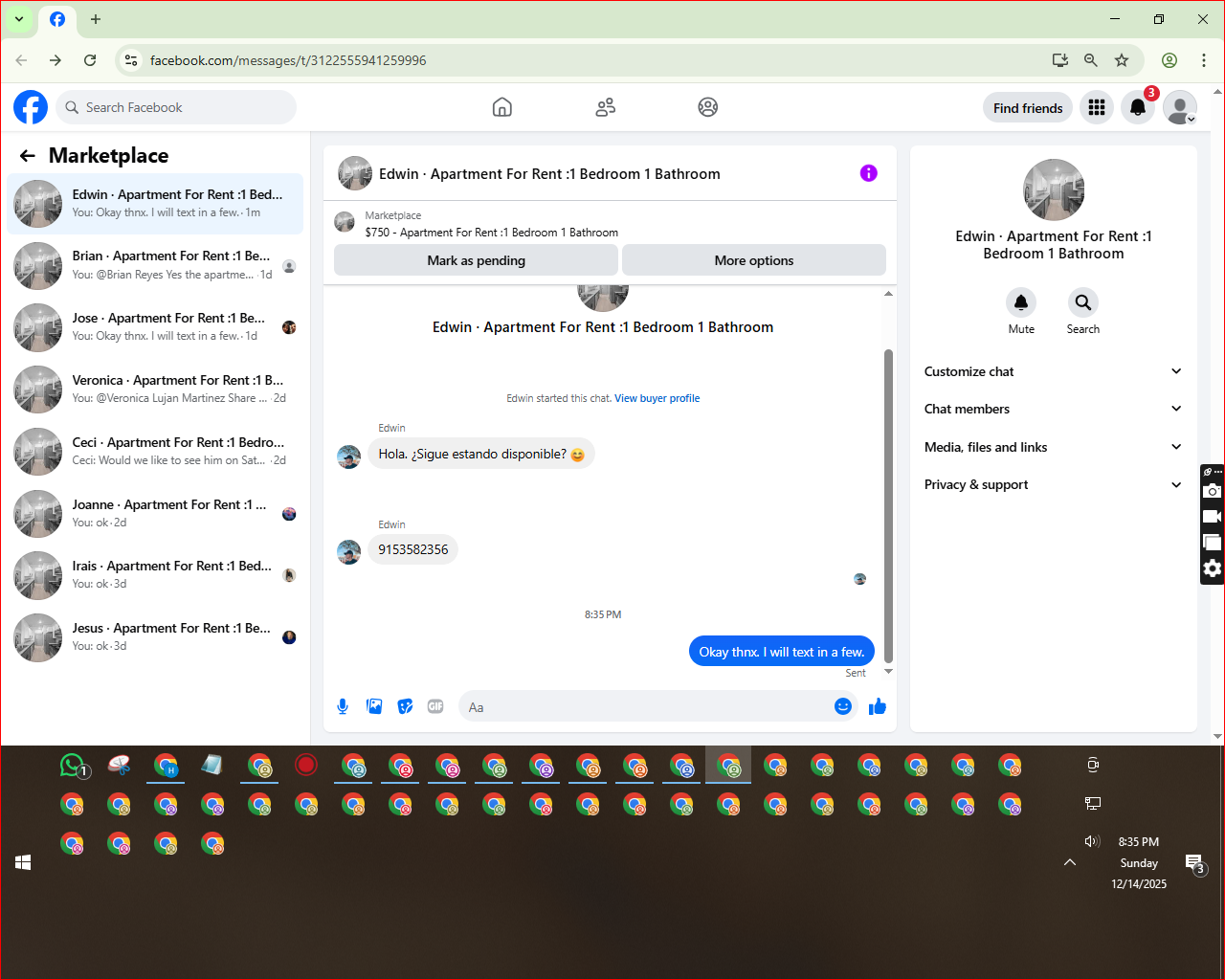
Task: Open the Windows notification center icon
Action: 1195,864
